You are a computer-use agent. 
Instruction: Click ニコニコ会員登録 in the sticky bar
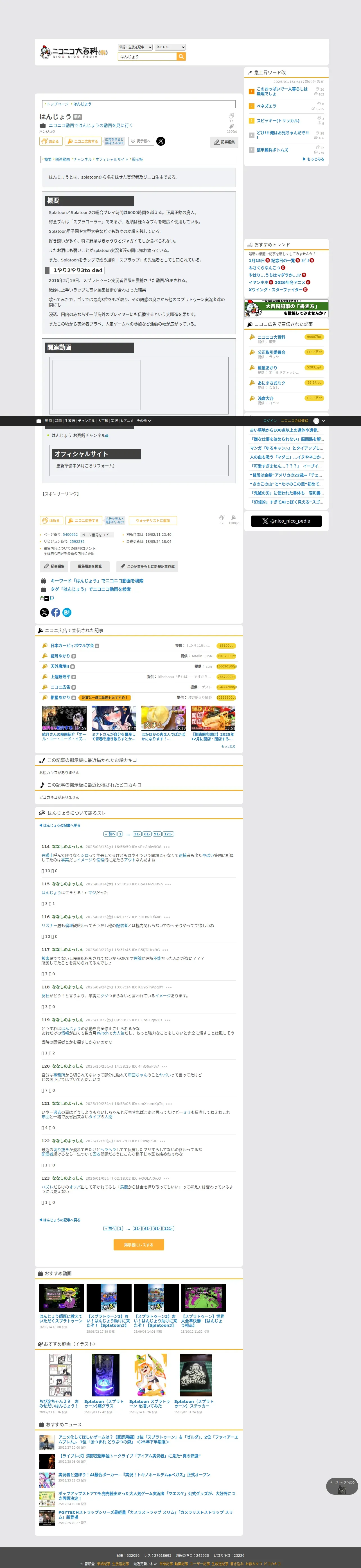click(x=295, y=421)
